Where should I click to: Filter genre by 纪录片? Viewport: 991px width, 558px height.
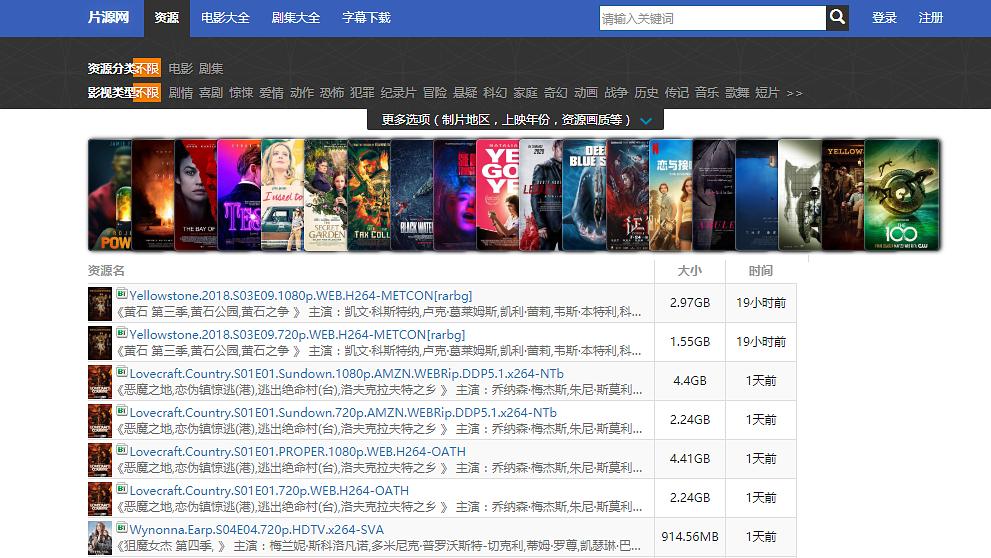coord(399,93)
